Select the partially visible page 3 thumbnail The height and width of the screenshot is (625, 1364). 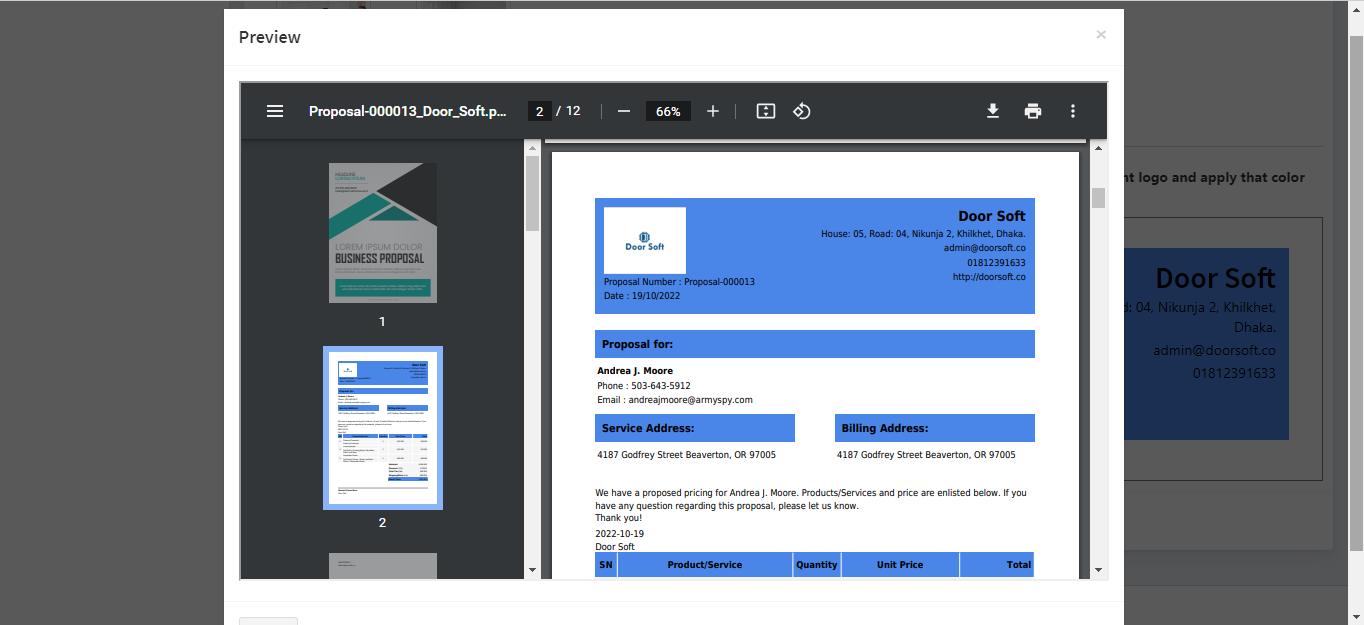(x=383, y=565)
